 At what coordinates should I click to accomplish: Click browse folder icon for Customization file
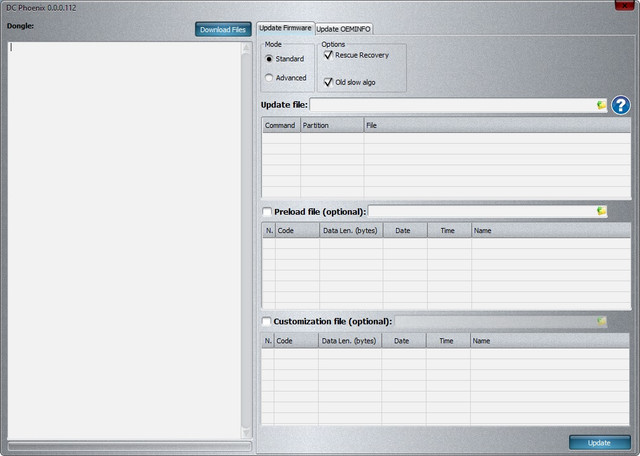pyautogui.click(x=601, y=321)
